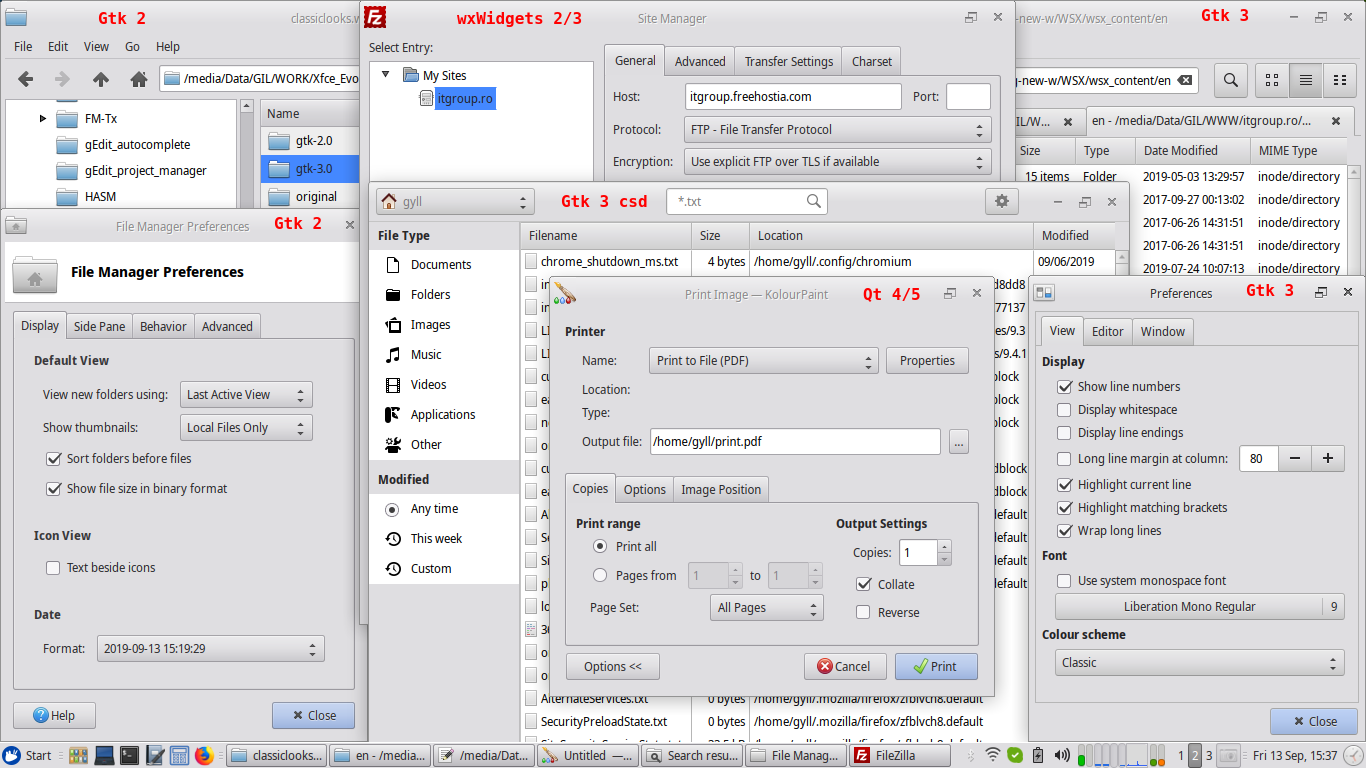Image resolution: width=1366 pixels, height=768 pixels.
Task: Click the green shield update icon in system tray
Action: point(1015,755)
